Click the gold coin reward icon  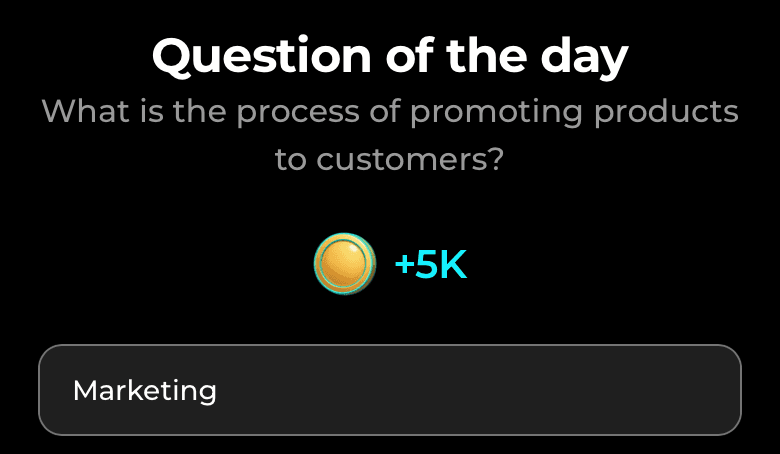[345, 264]
